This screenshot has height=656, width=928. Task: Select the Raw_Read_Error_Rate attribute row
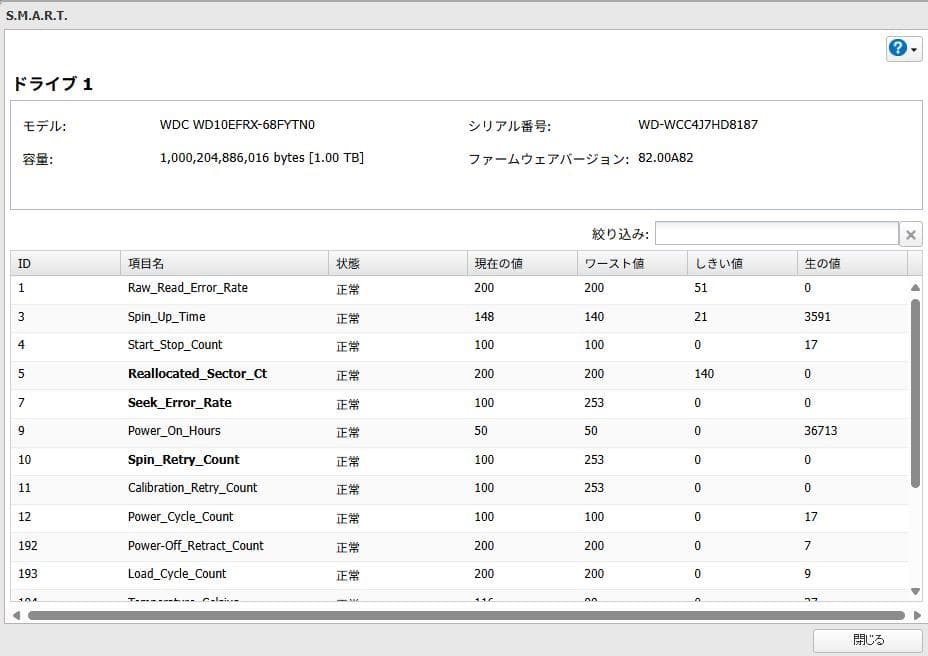tap(400, 288)
